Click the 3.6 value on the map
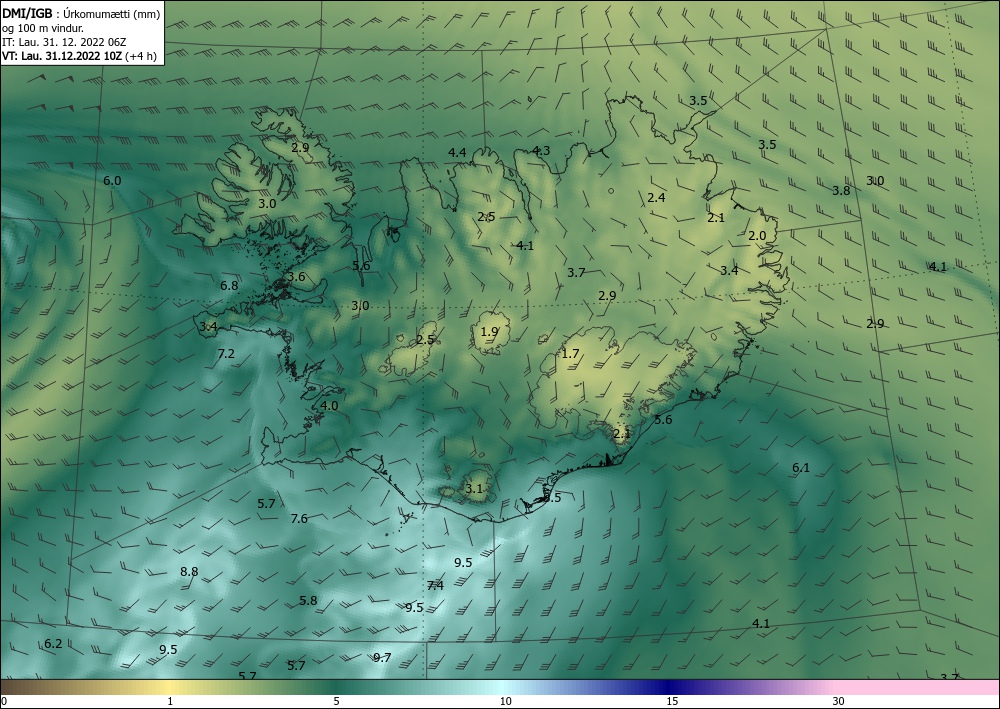 pyautogui.click(x=296, y=277)
